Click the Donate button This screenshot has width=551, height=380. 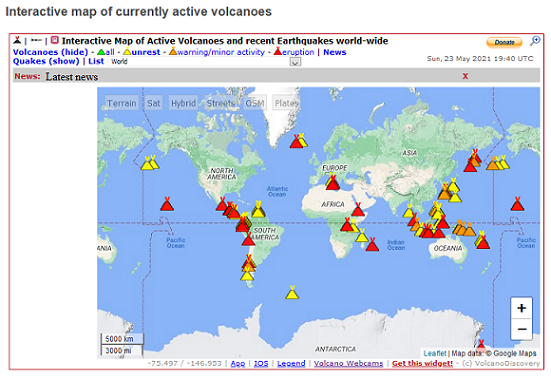[504, 42]
